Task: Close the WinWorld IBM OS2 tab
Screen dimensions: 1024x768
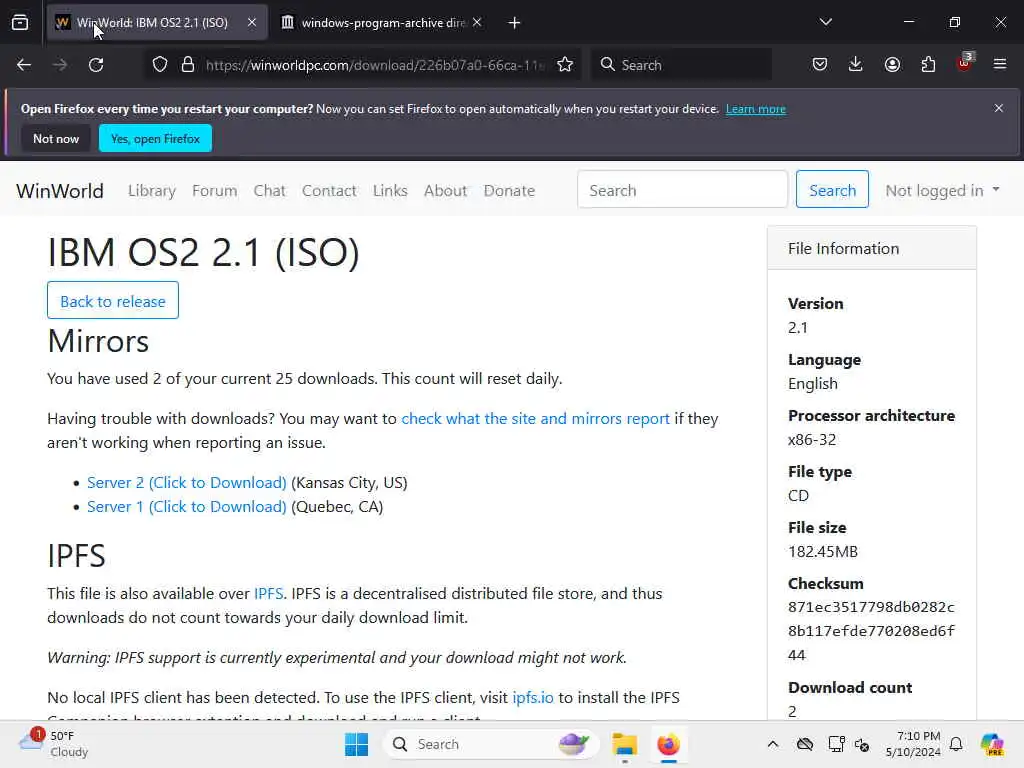Action: click(x=252, y=23)
